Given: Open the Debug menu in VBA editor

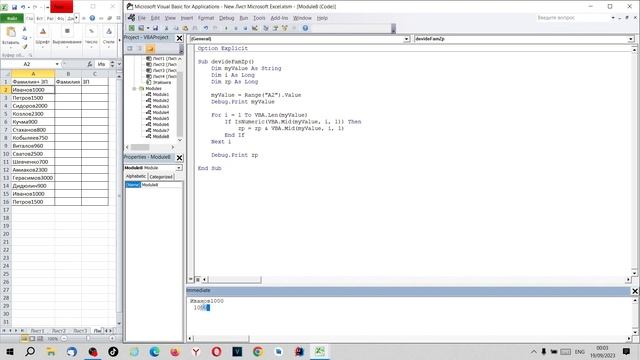Looking at the screenshot, I should coord(227,18).
